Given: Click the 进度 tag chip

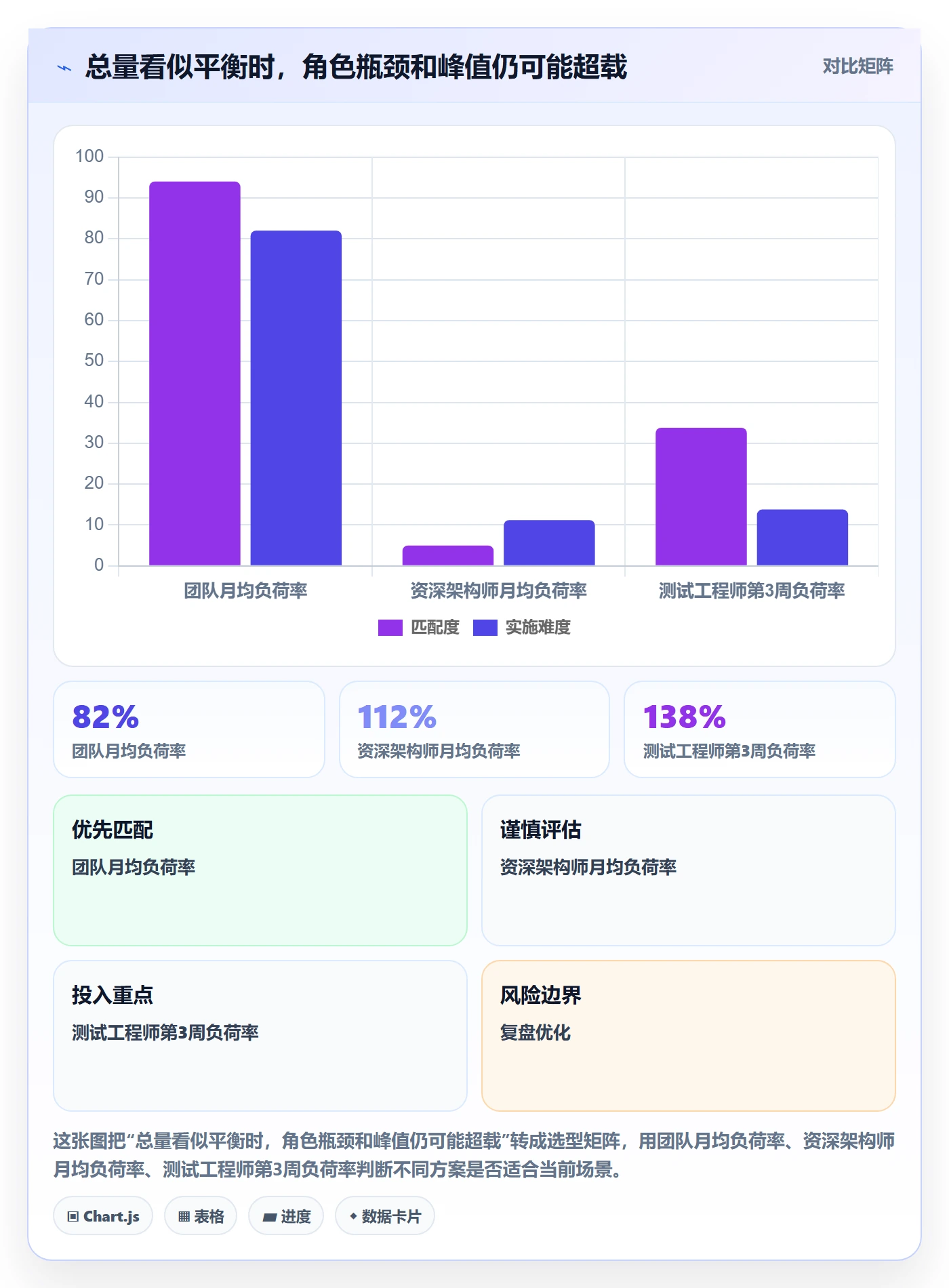Looking at the screenshot, I should (x=286, y=1216).
